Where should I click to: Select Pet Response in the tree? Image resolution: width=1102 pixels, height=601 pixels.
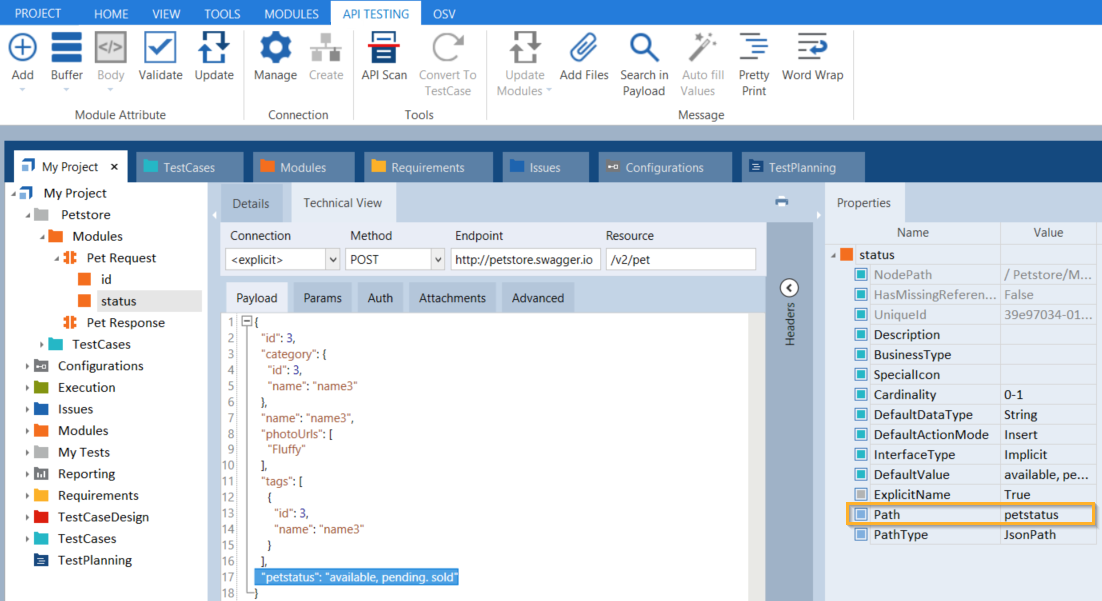pyautogui.click(x=125, y=323)
